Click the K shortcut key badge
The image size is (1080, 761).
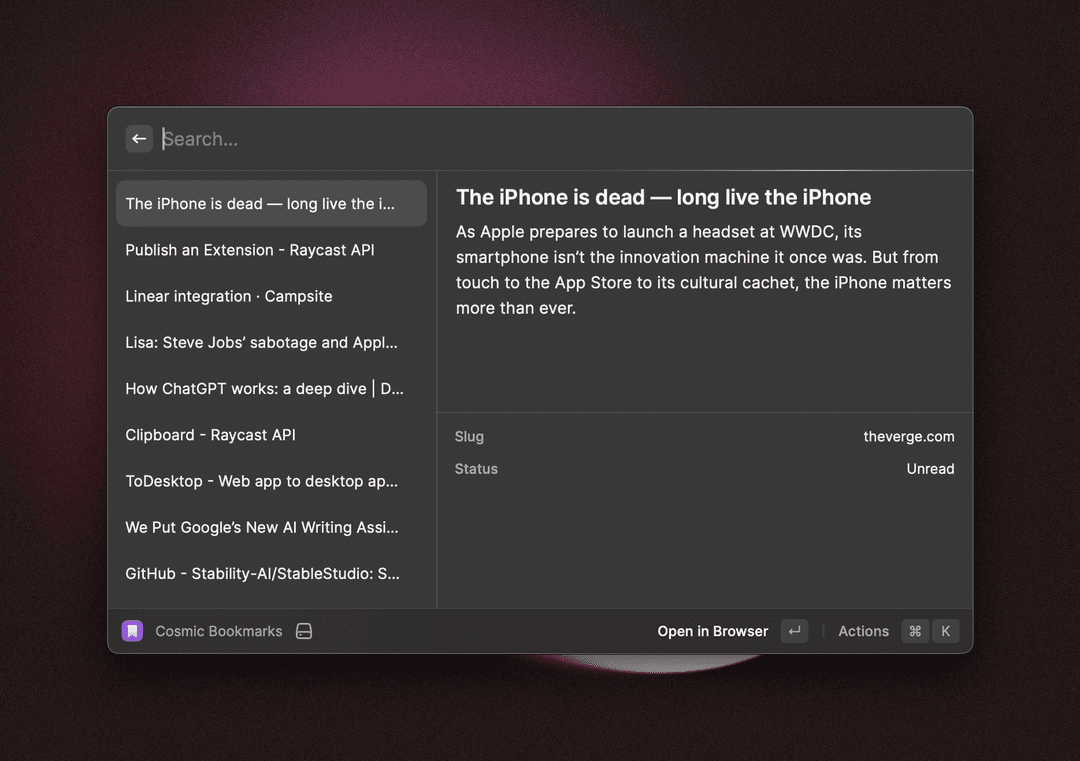click(946, 631)
